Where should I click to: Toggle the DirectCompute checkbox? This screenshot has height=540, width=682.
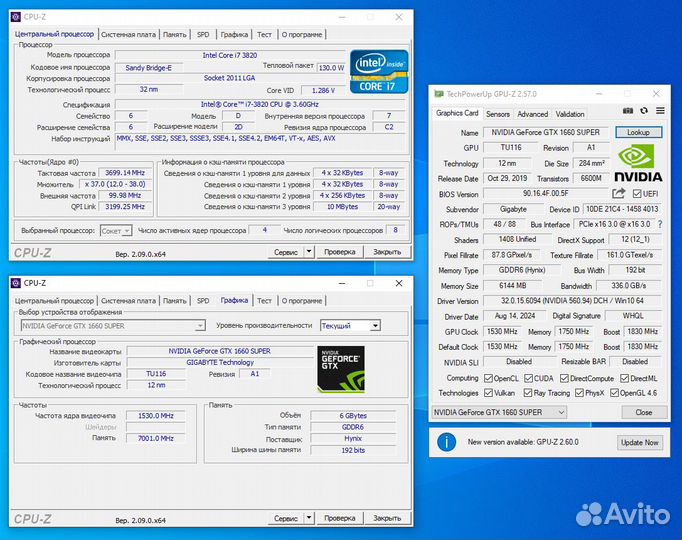point(565,378)
